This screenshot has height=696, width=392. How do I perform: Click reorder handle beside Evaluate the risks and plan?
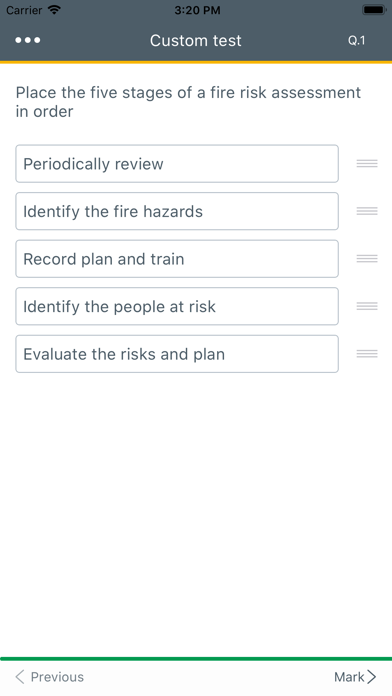pyautogui.click(x=367, y=354)
